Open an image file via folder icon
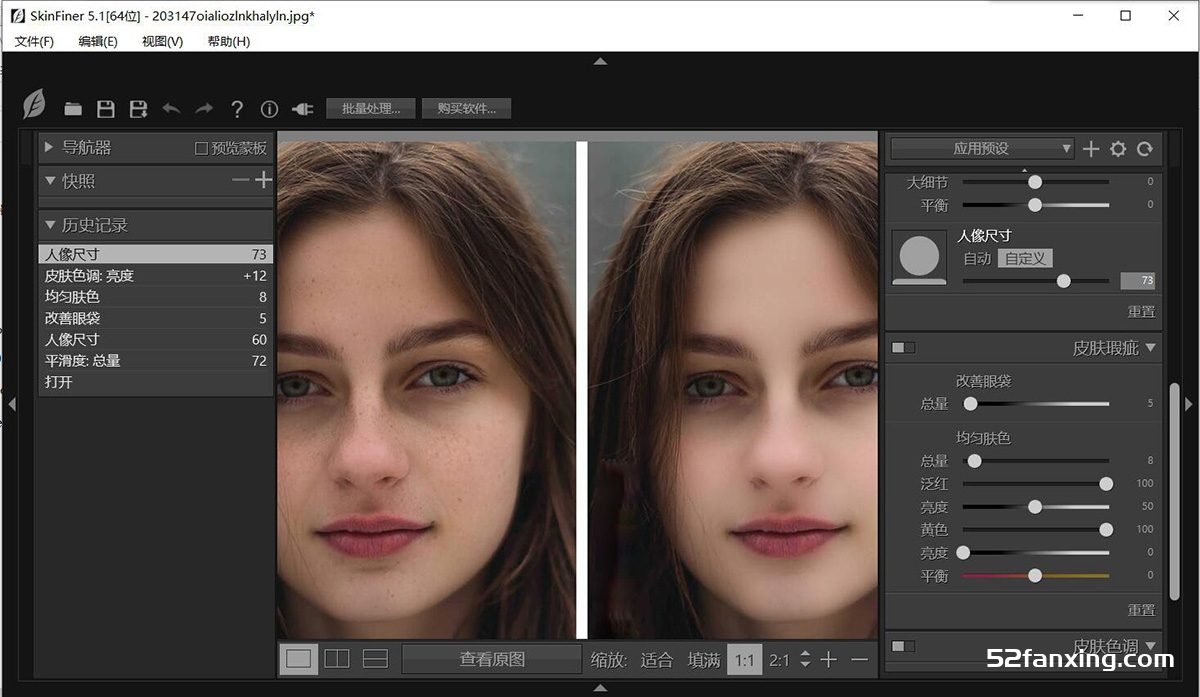This screenshot has height=697, width=1200. 73,109
